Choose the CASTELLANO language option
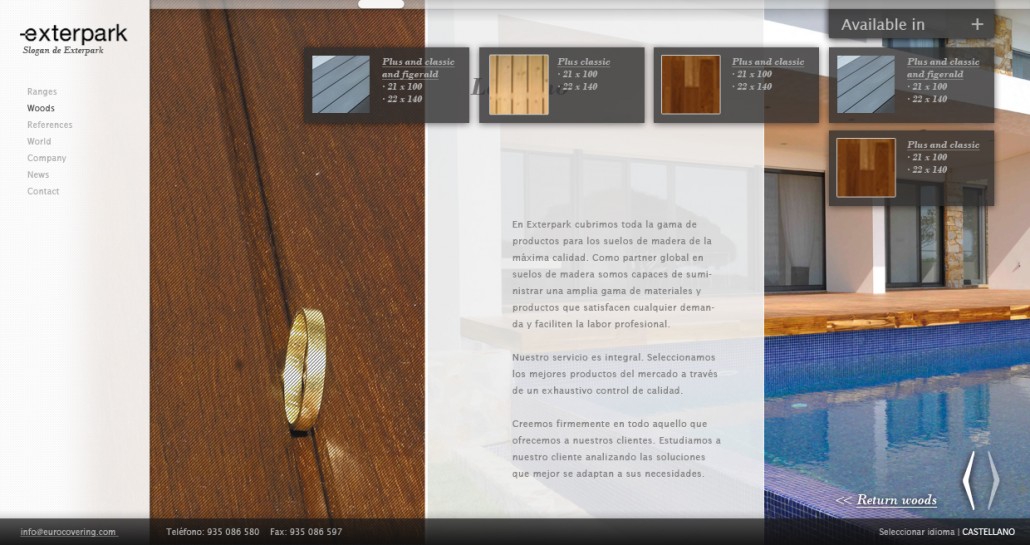The width and height of the screenshot is (1030, 545). [x=988, y=532]
